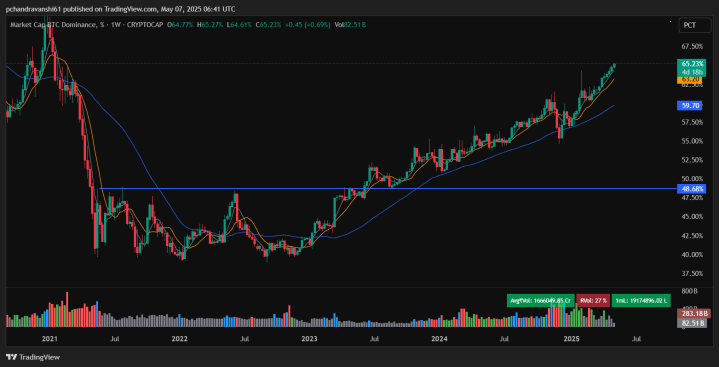Click the Jul label between 2023 and 2024

point(375,339)
